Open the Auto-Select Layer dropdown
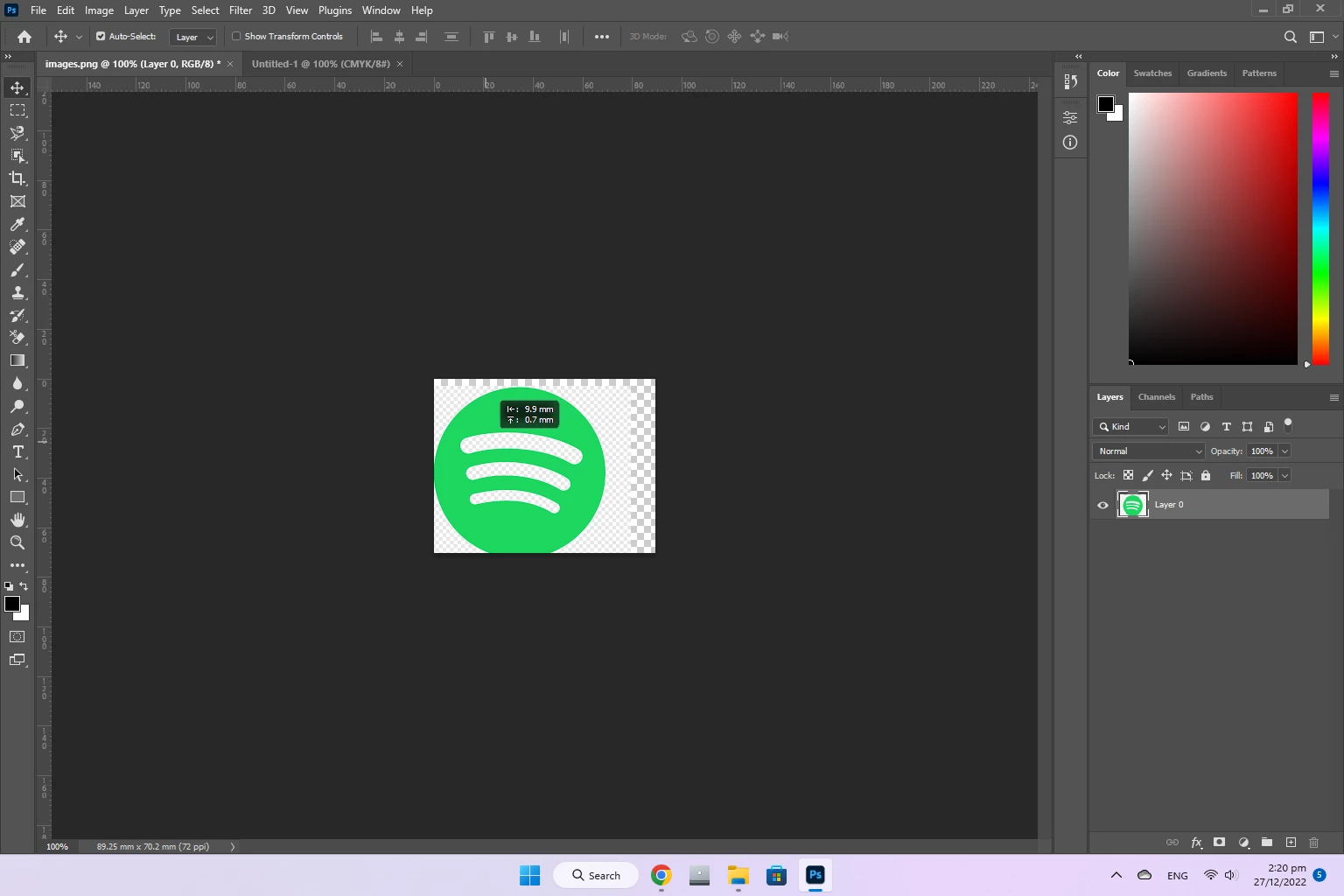 point(193,37)
